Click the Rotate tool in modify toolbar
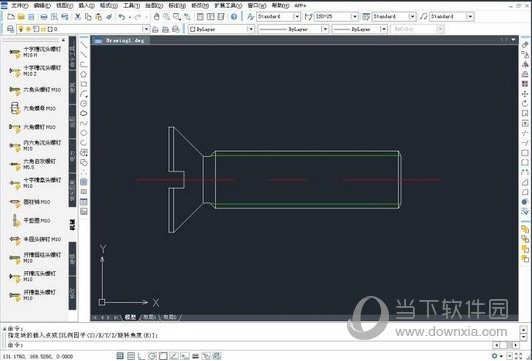This screenshot has width=532, height=361. pos(525,103)
